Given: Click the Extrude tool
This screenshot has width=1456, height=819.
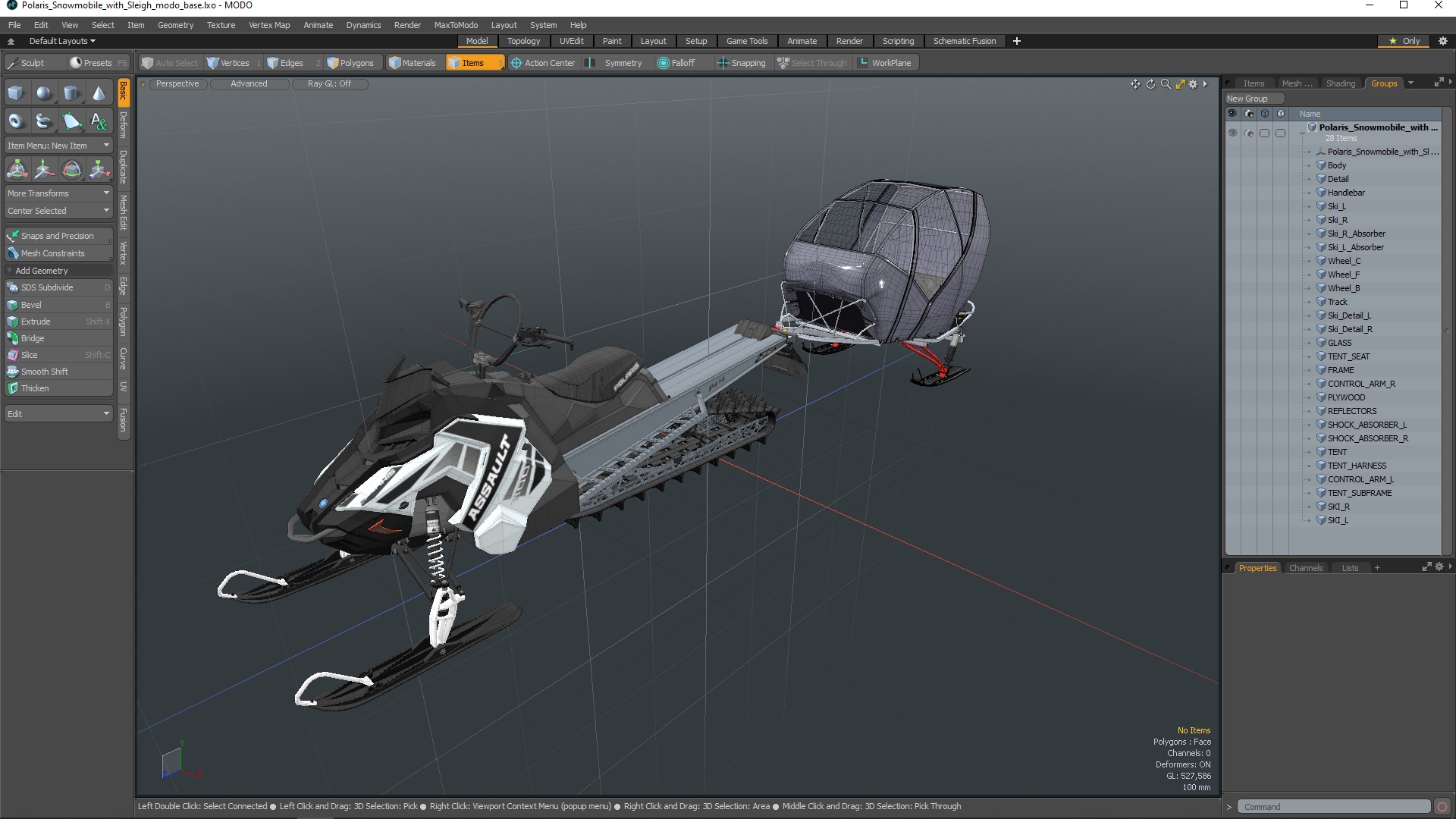Looking at the screenshot, I should coord(58,322).
